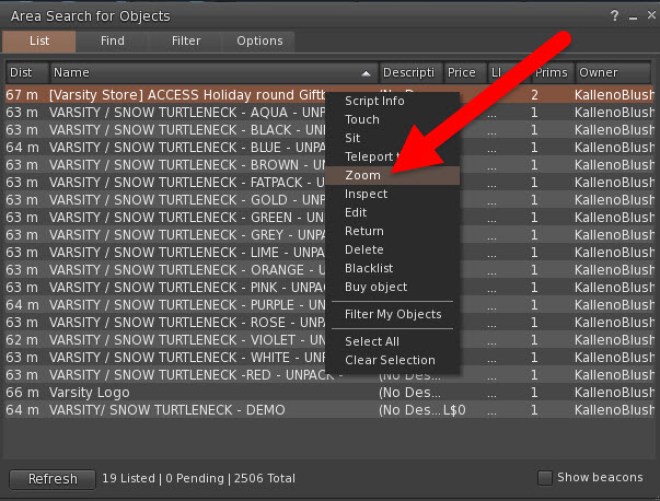Screen dimensions: 660x501
Task: Open the help question mark icon
Action: [614, 16]
